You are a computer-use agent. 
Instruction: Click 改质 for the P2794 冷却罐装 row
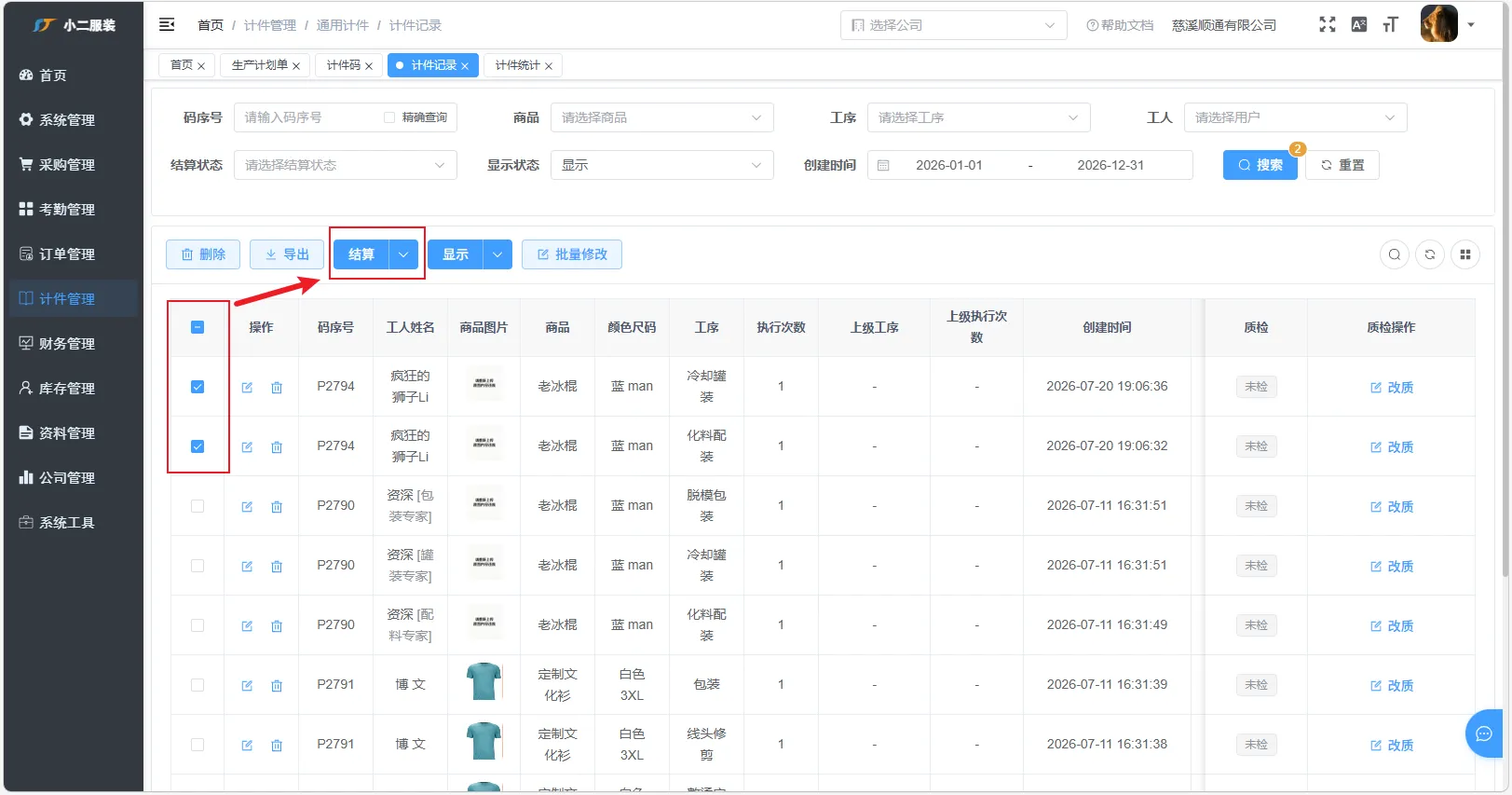point(1392,388)
